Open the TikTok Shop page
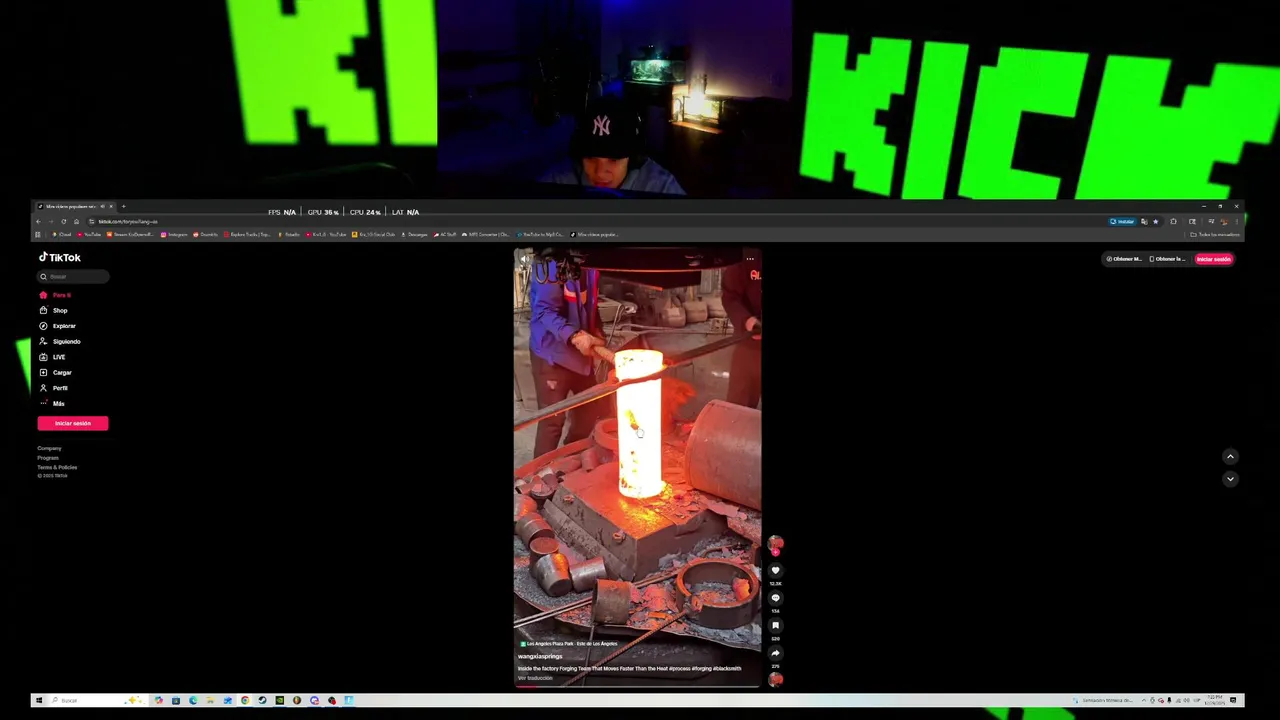The width and height of the screenshot is (1280, 720). tap(53, 310)
